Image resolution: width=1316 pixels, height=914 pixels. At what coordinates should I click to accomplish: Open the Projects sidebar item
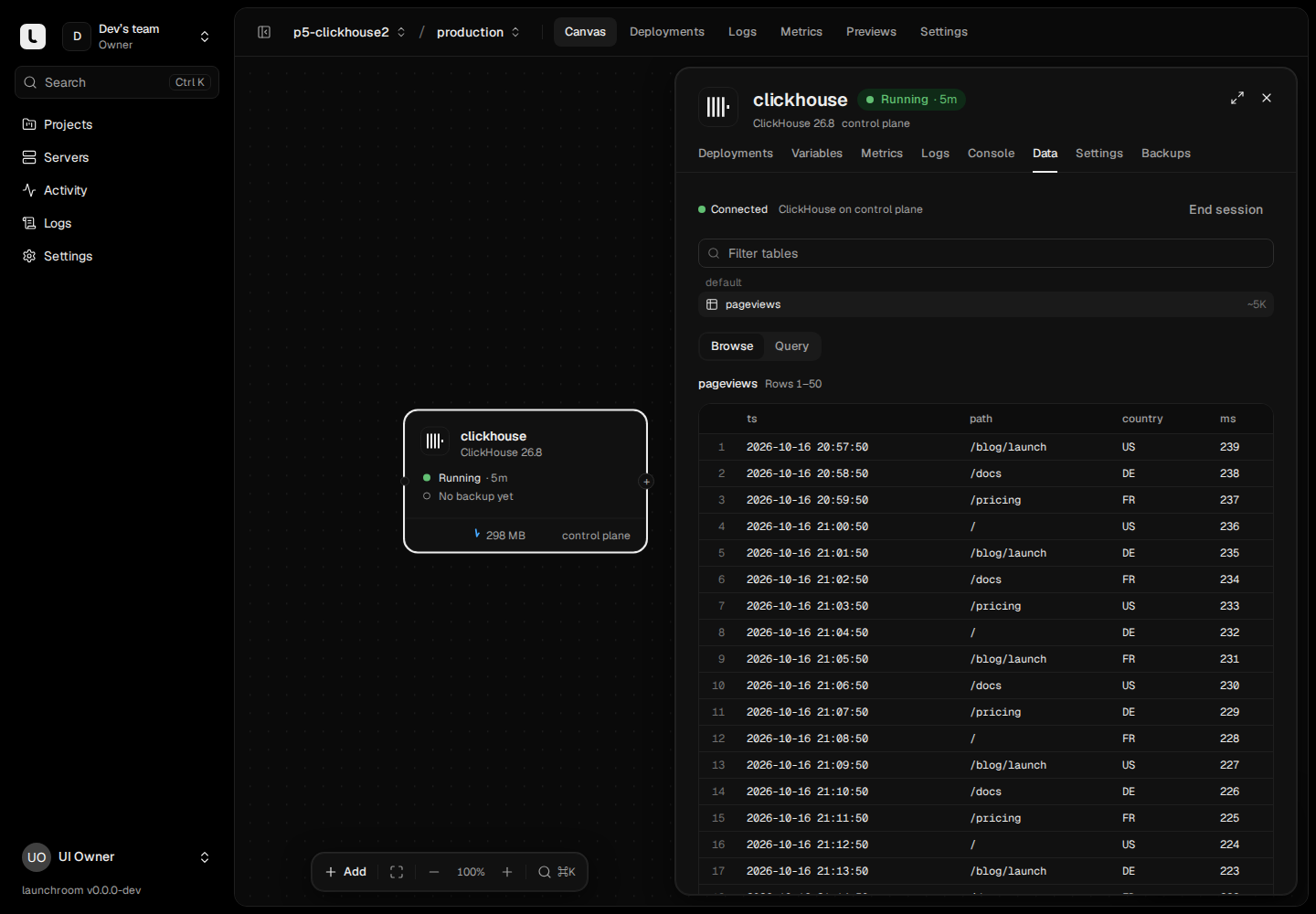[x=117, y=124]
